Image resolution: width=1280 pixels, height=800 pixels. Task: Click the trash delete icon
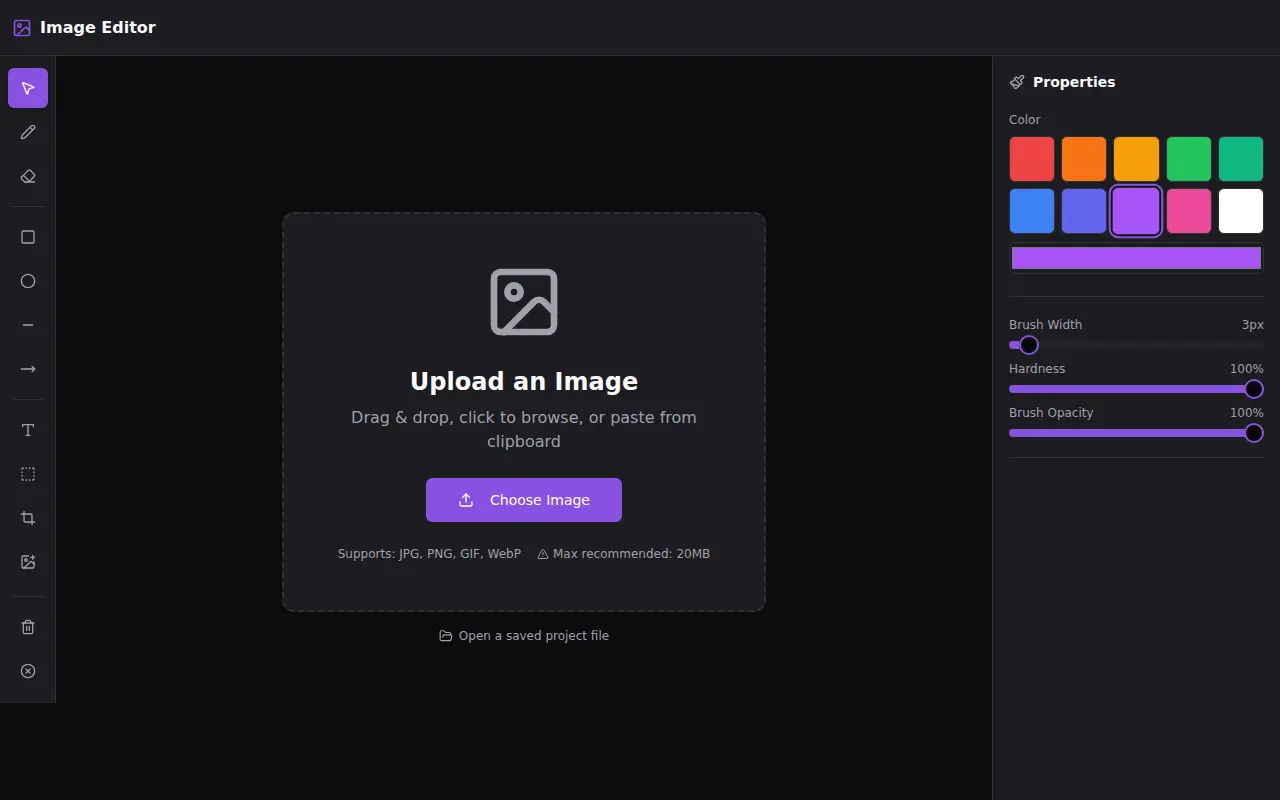[x=28, y=627]
